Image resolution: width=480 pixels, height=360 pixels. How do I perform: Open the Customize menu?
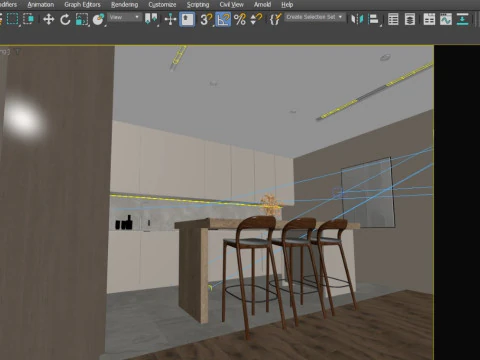point(162,5)
